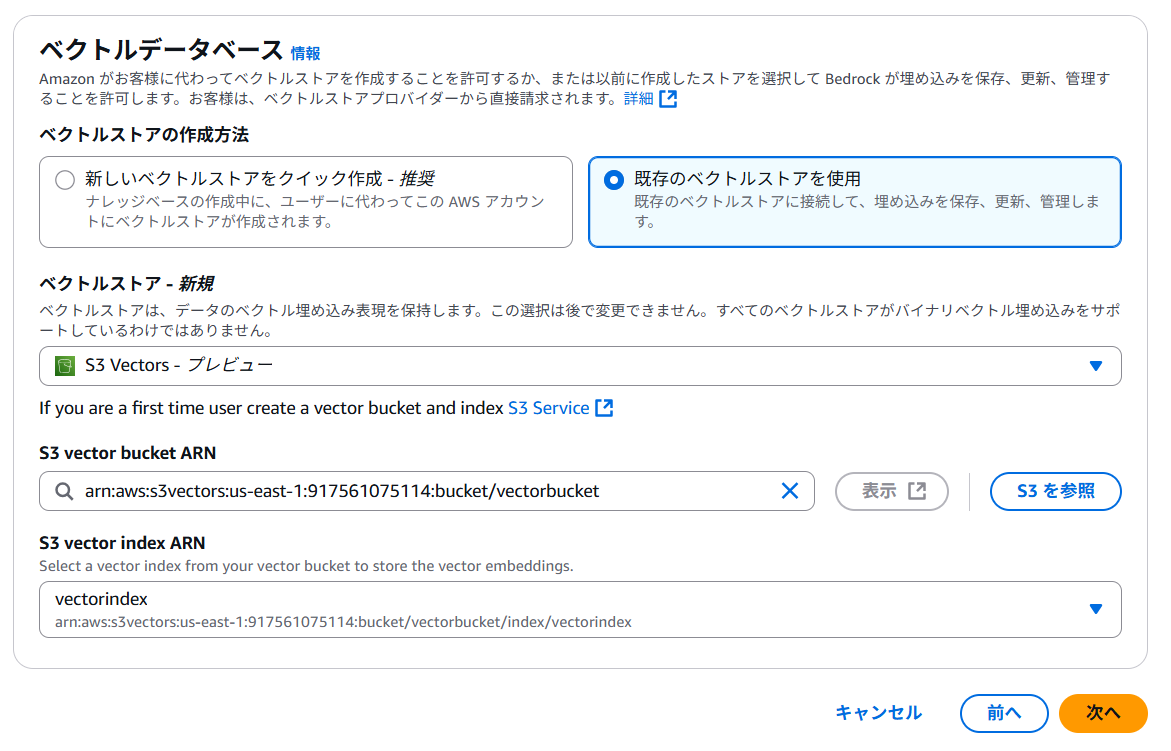Image resolution: width=1171 pixels, height=751 pixels.
Task: Open the 詳細 details link
Action: point(639,99)
